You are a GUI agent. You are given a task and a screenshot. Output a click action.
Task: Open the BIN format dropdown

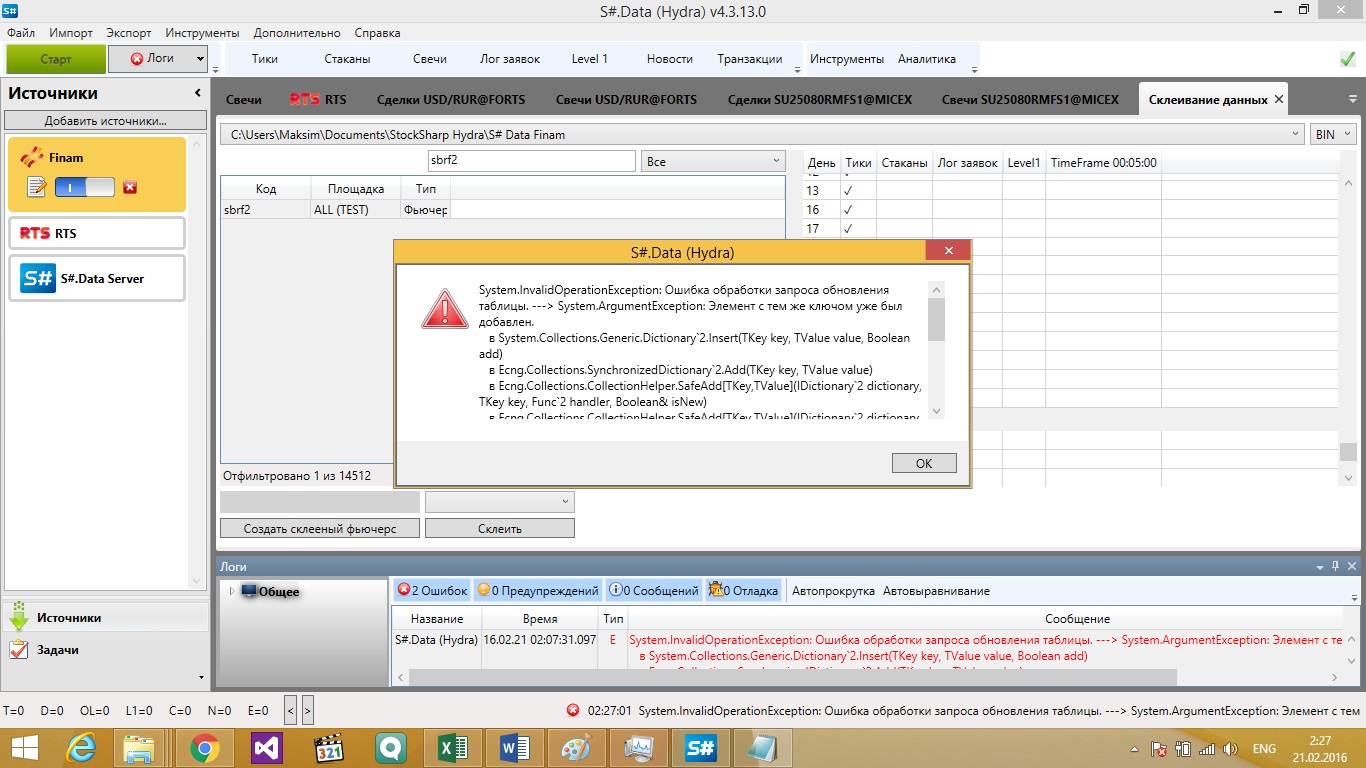pyautogui.click(x=1332, y=134)
